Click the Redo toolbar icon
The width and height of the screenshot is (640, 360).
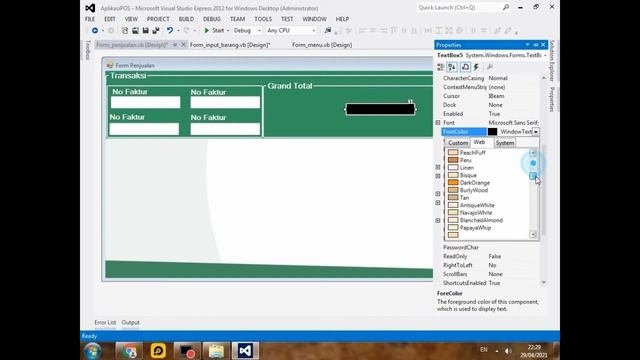[x=187, y=31]
